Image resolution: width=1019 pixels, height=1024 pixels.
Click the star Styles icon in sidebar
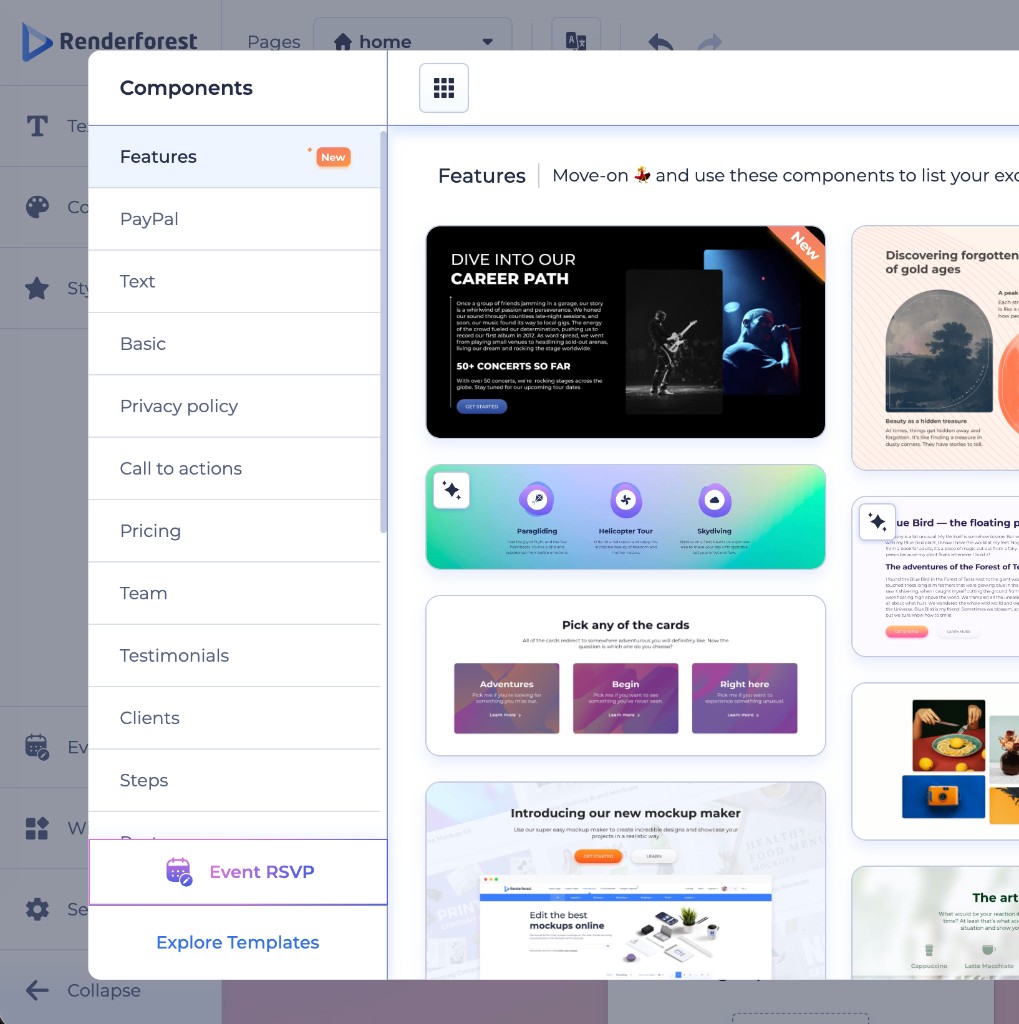pyautogui.click(x=37, y=288)
